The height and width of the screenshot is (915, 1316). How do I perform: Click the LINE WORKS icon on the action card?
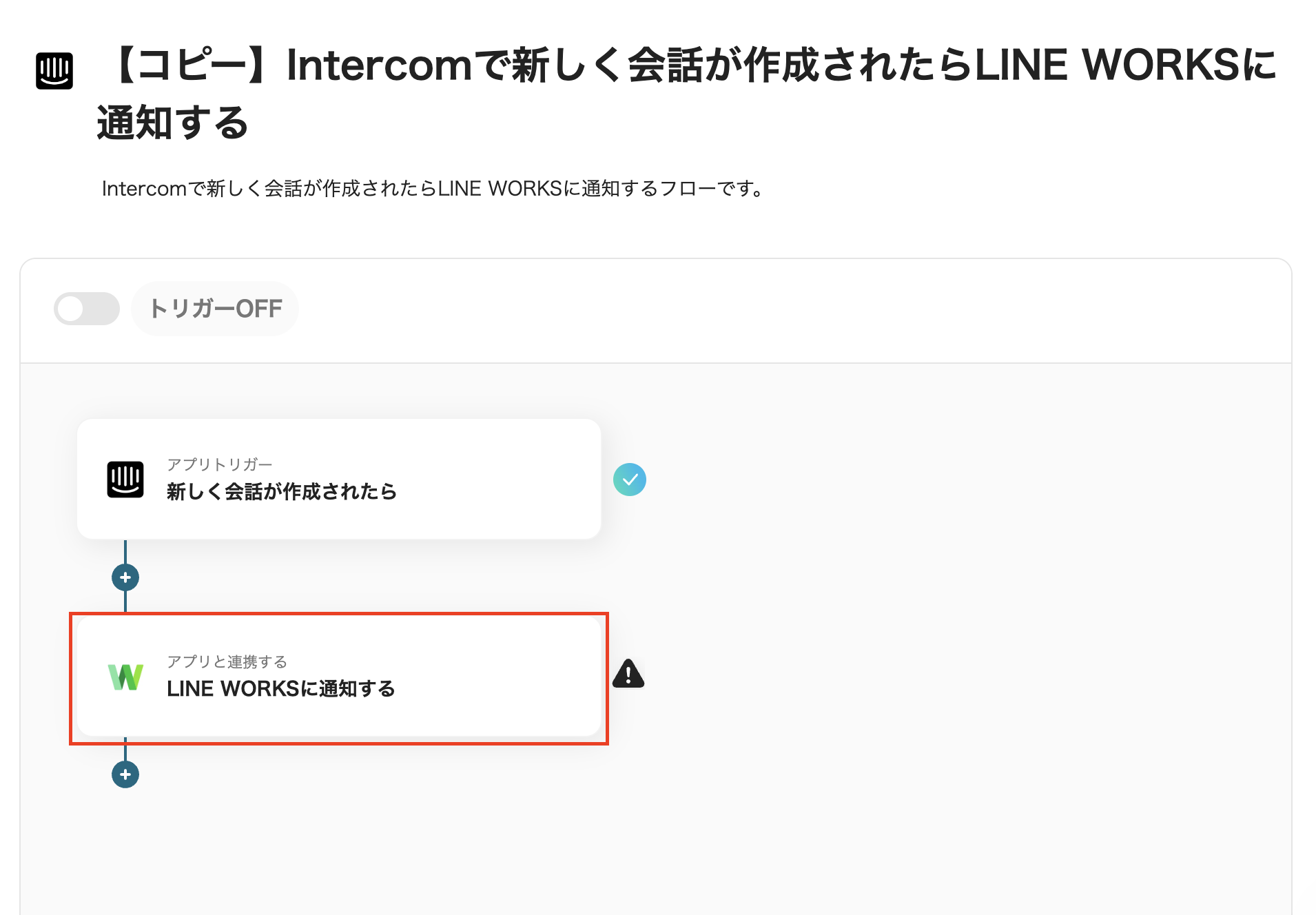125,677
